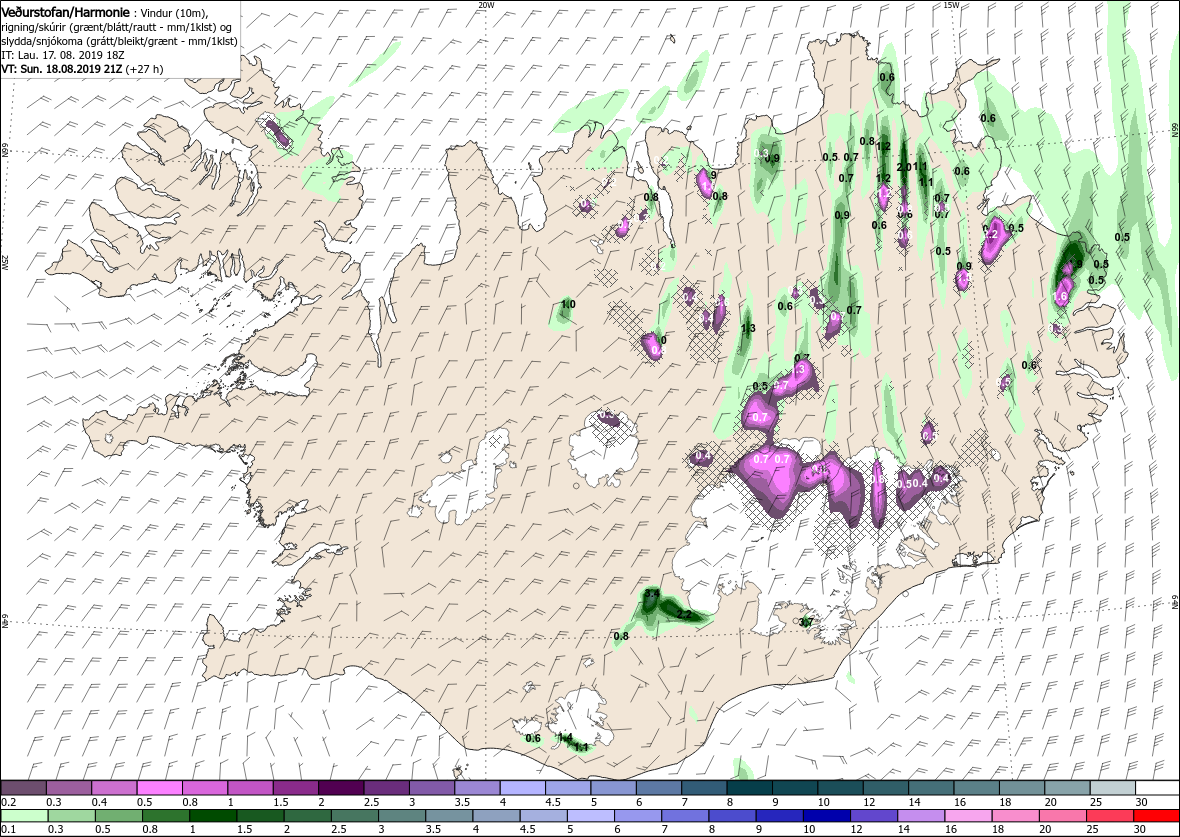
Task: Click the black '1.3' rainfall value
Action: point(749,329)
